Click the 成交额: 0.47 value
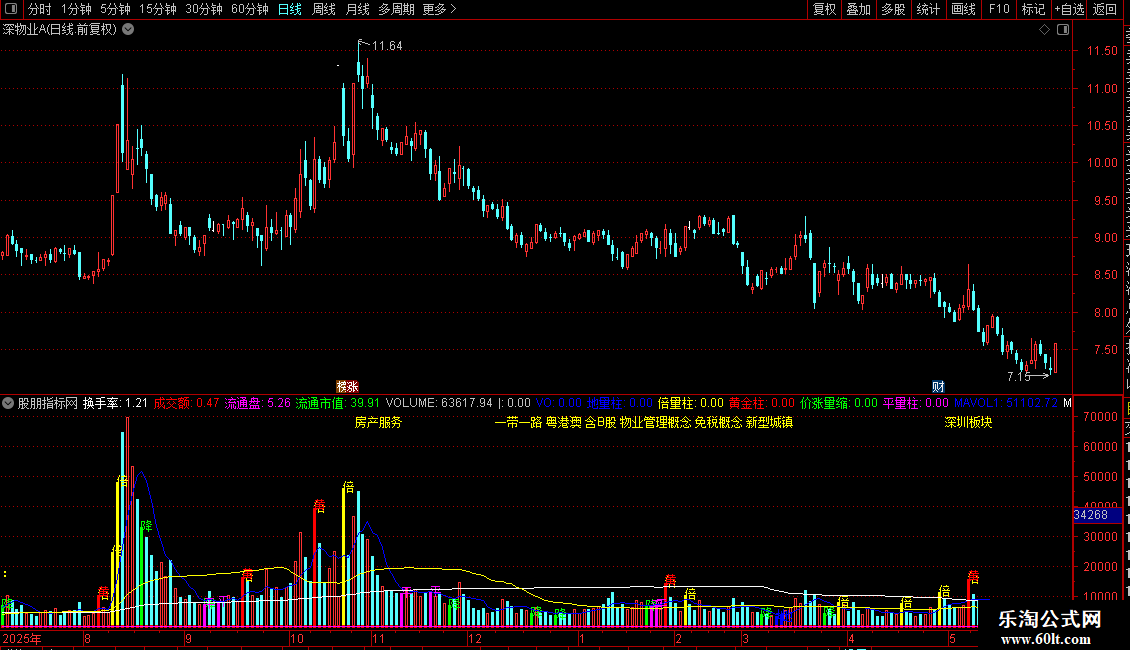1130x650 pixels. pos(186,404)
